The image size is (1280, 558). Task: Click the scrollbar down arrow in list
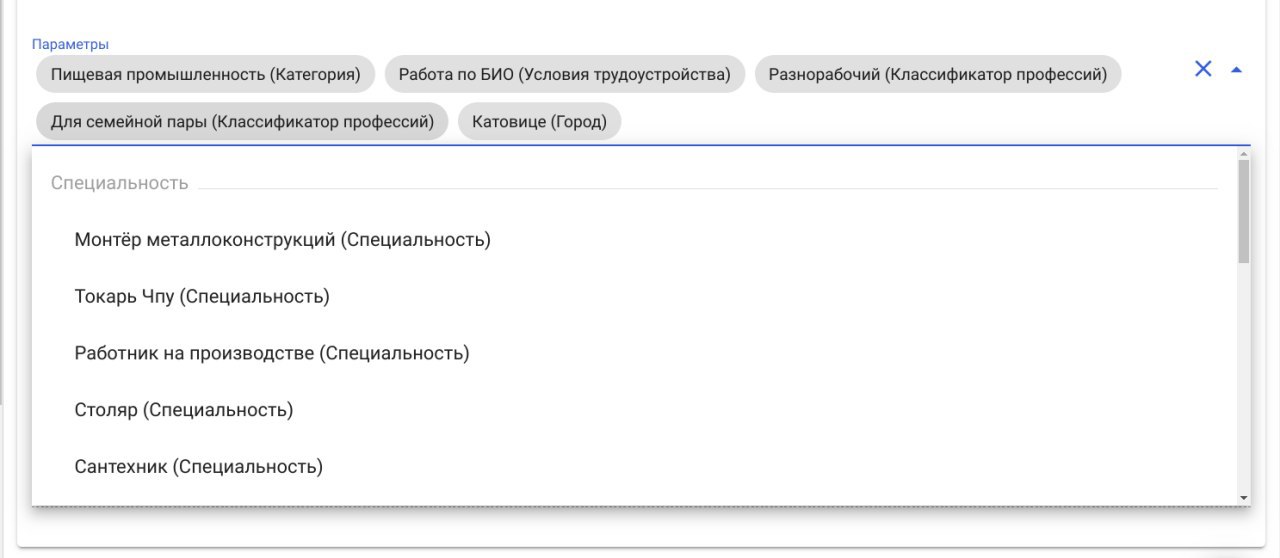click(1243, 498)
